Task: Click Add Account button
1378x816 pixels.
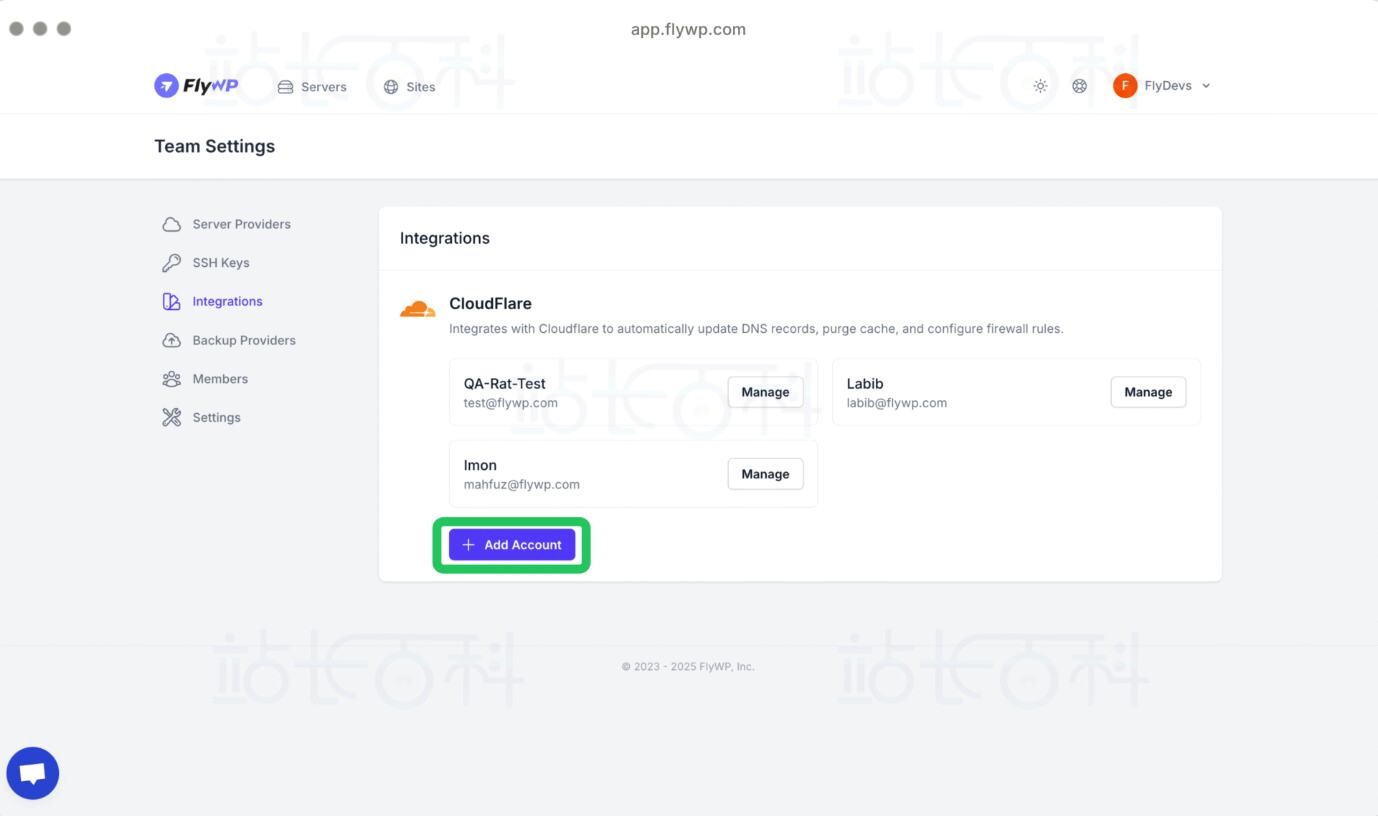Action: click(512, 545)
